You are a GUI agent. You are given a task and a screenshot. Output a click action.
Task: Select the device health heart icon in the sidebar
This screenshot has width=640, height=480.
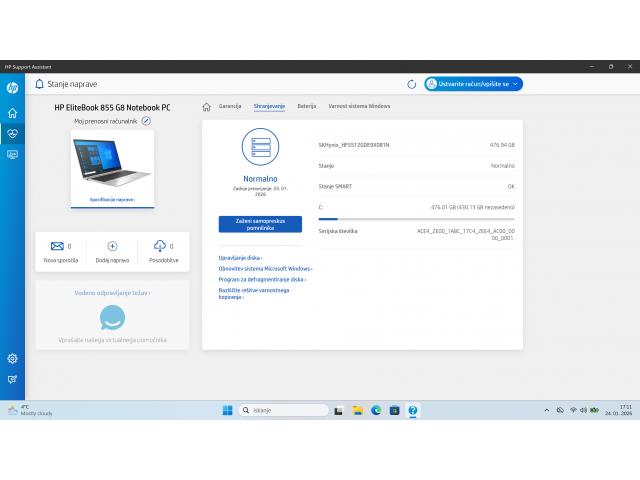click(12, 133)
